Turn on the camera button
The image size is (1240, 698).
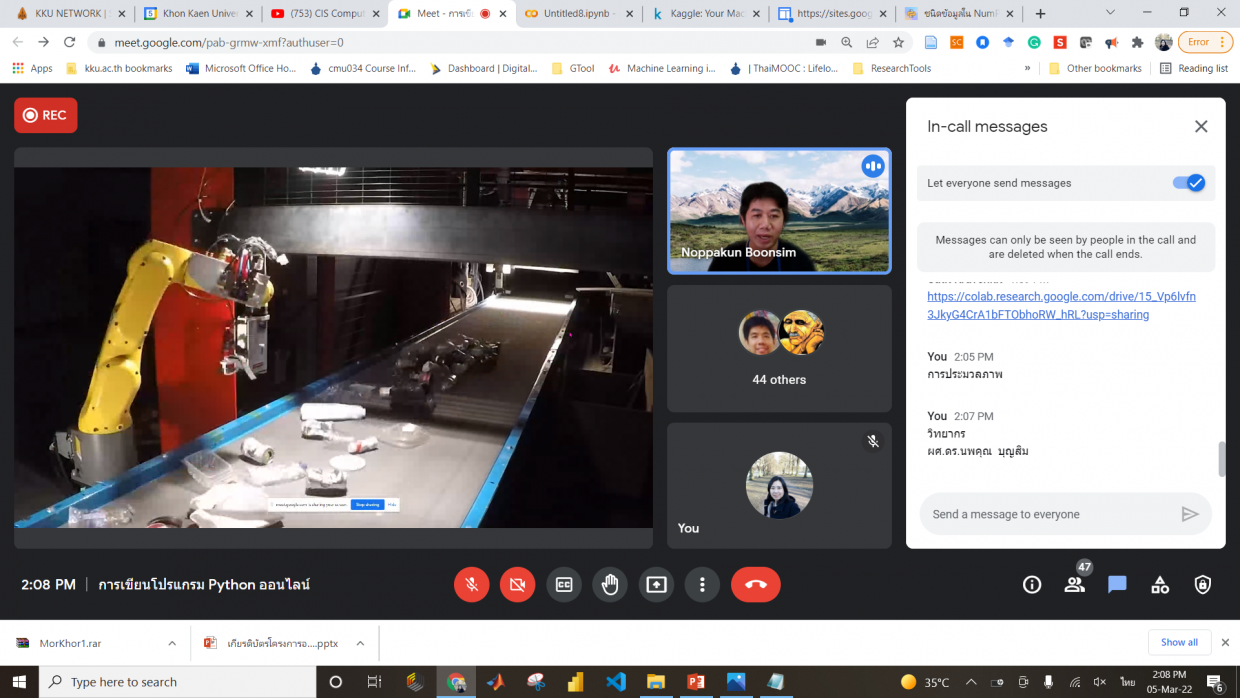(517, 585)
